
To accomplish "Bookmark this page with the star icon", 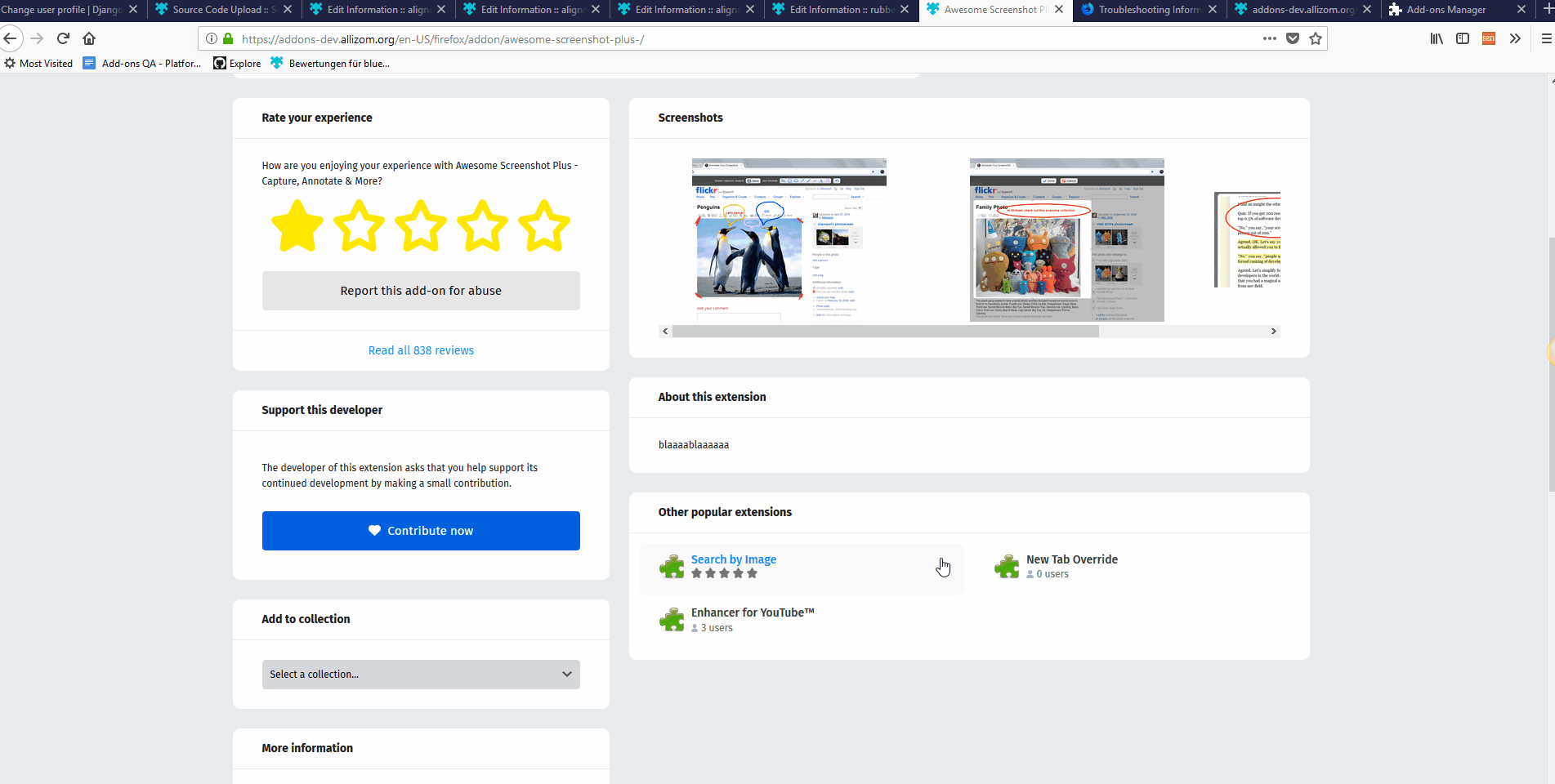I will tap(1316, 38).
